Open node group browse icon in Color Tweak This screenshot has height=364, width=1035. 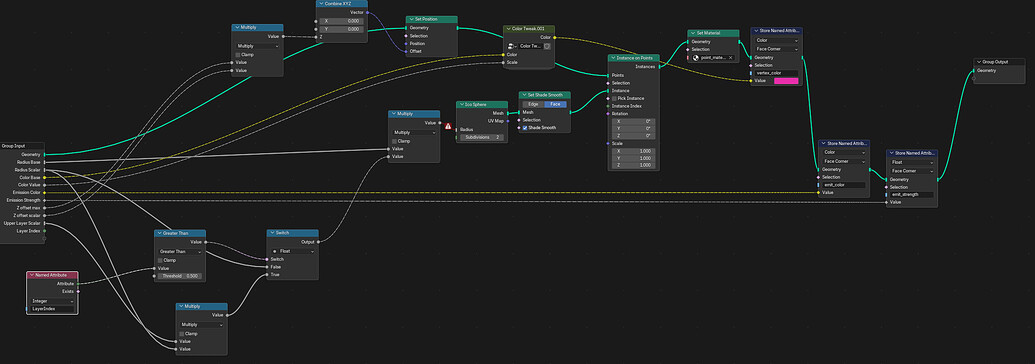pyautogui.click(x=511, y=46)
